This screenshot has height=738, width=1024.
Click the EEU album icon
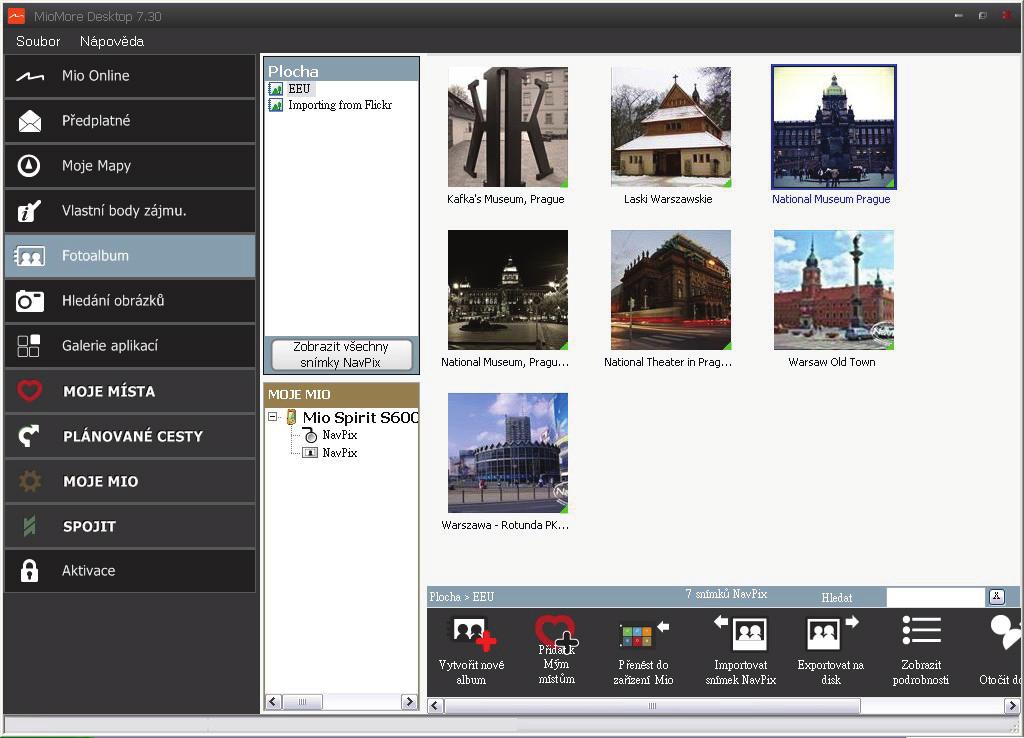point(276,89)
